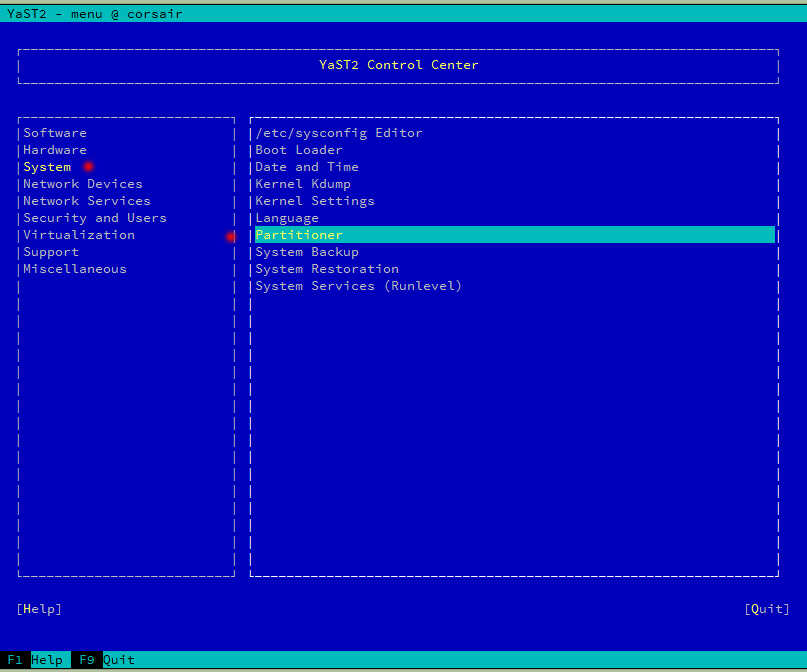Open the System Restoration module
The width and height of the screenshot is (807, 672).
tap(327, 269)
